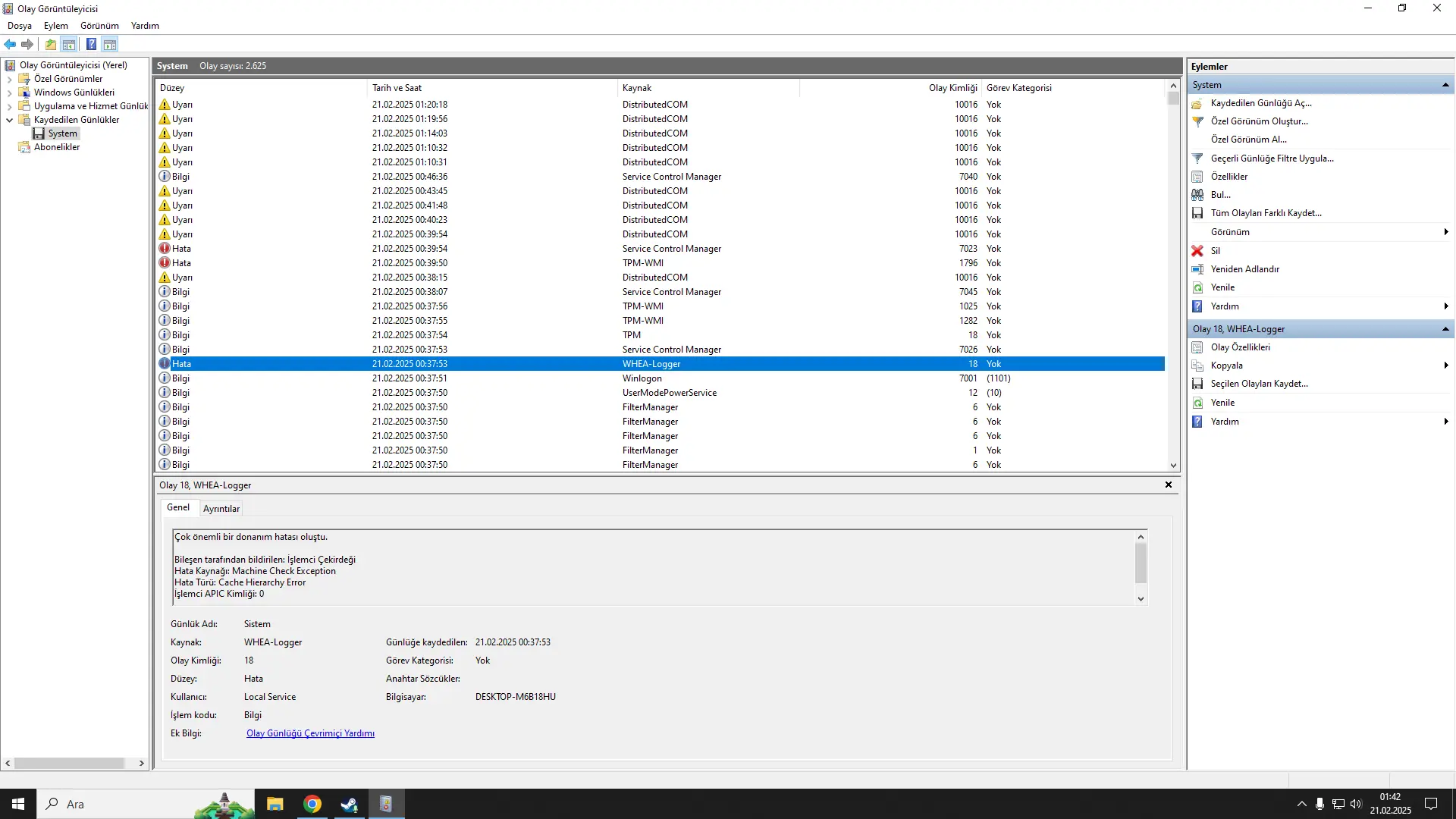This screenshot has width=1456, height=819.
Task: Collapse the System actions section
Action: [x=1445, y=85]
